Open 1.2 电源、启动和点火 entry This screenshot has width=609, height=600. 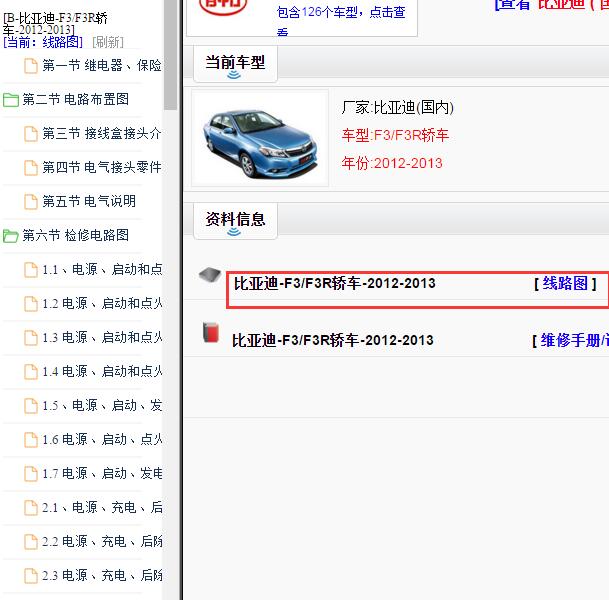pos(102,303)
